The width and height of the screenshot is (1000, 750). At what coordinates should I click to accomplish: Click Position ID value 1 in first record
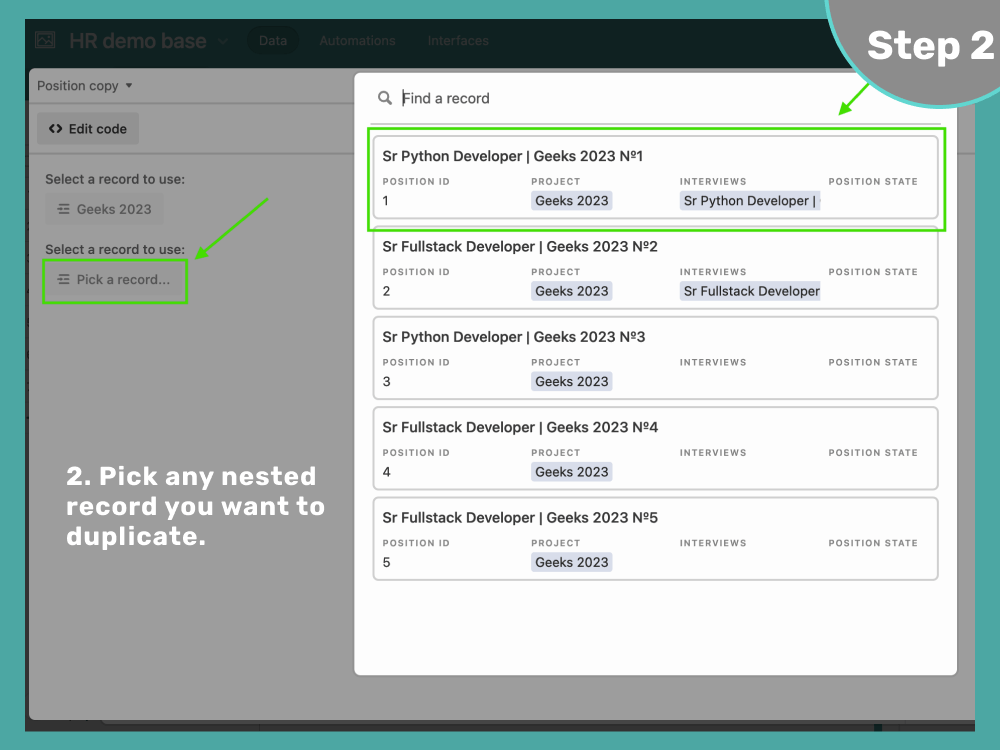click(385, 201)
